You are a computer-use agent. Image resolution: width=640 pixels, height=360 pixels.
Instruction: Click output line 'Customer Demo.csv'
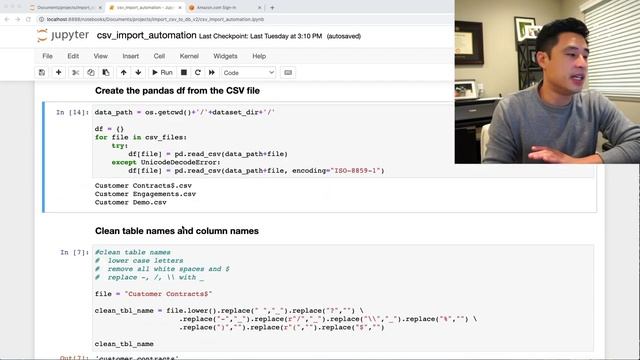pyautogui.click(x=131, y=202)
